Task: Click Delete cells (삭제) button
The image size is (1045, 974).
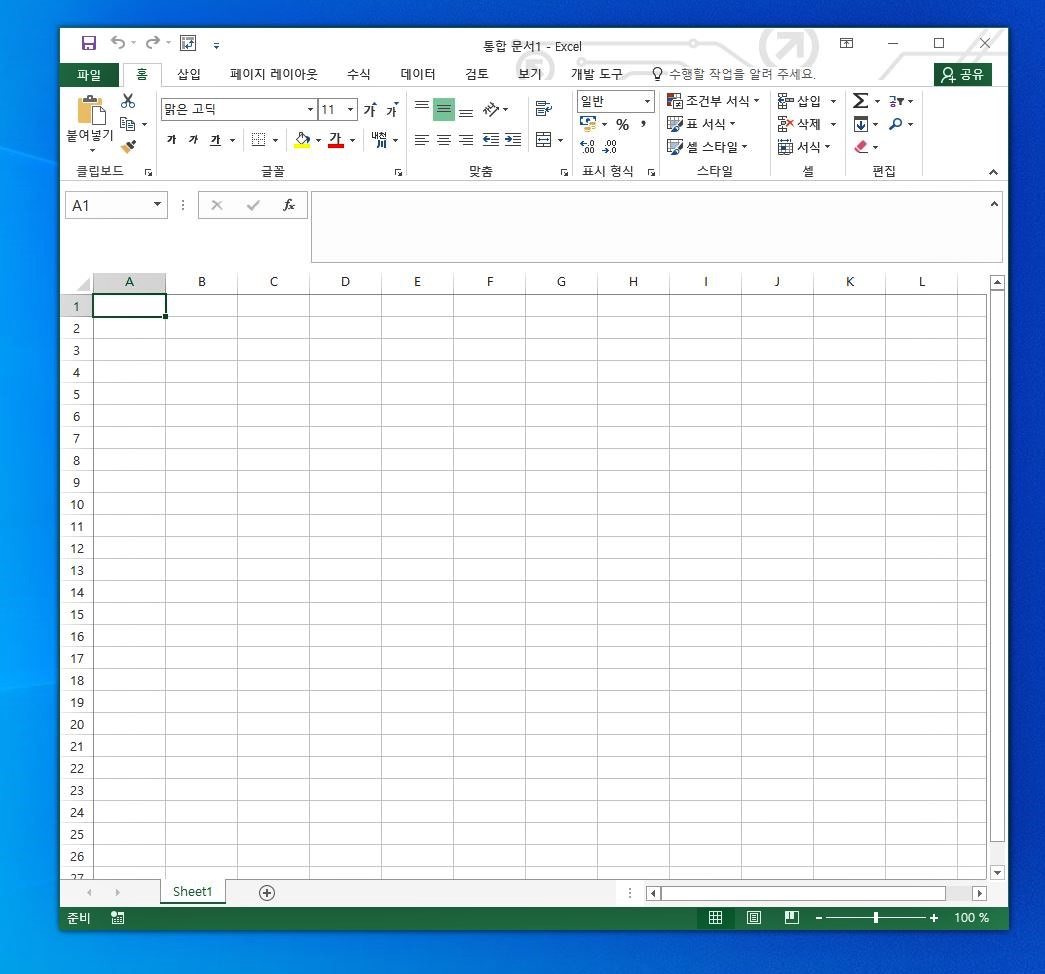Action: point(800,124)
